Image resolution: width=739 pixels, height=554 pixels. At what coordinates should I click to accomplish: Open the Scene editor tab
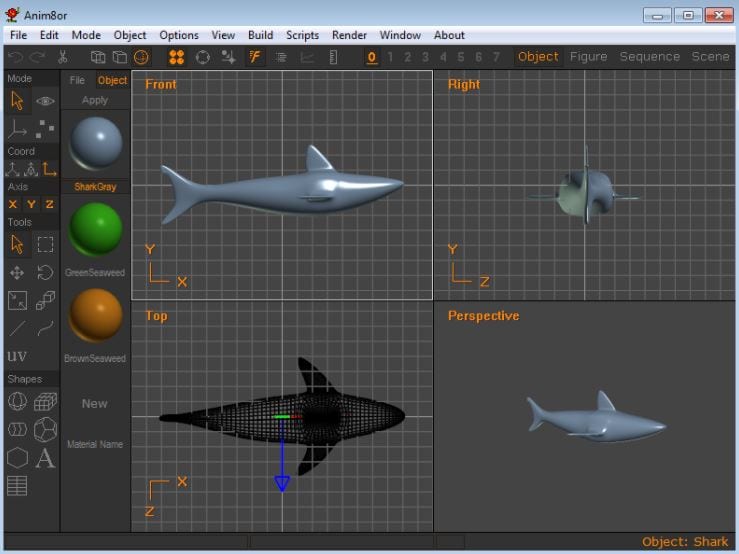[x=710, y=57]
